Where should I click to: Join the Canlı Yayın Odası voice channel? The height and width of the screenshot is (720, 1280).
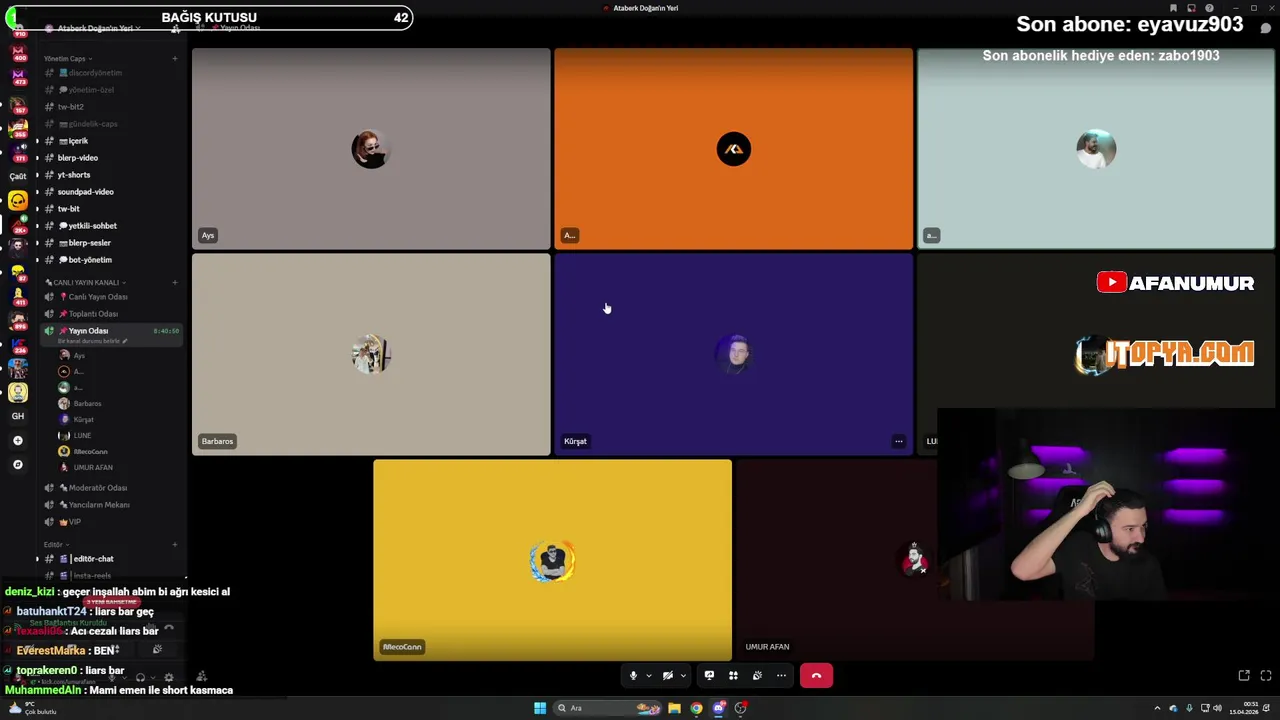[x=110, y=297]
